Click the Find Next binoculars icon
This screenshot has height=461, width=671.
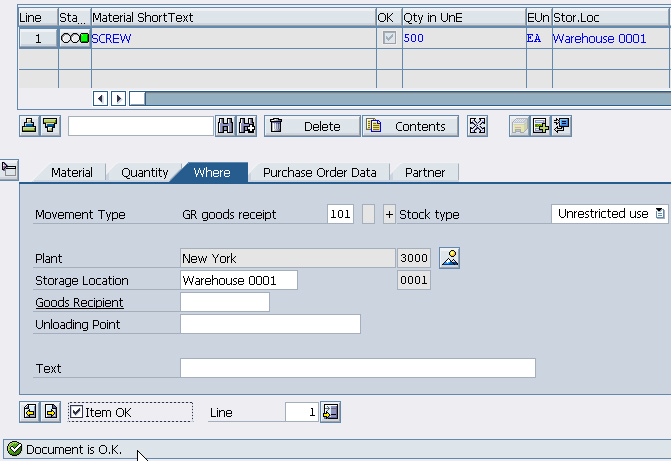tap(246, 126)
